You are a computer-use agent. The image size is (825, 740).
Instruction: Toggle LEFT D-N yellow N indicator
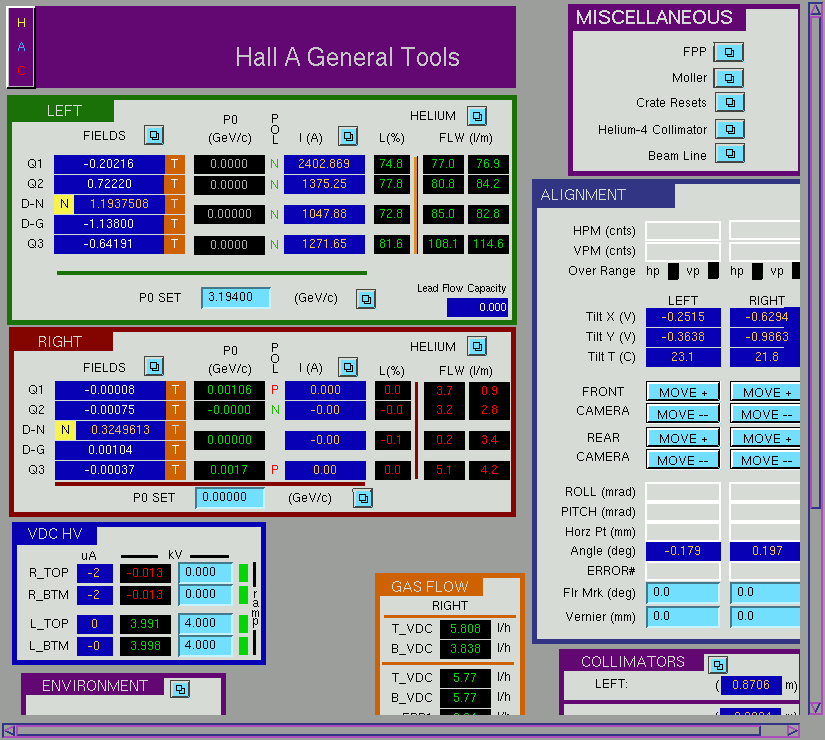pyautogui.click(x=64, y=204)
